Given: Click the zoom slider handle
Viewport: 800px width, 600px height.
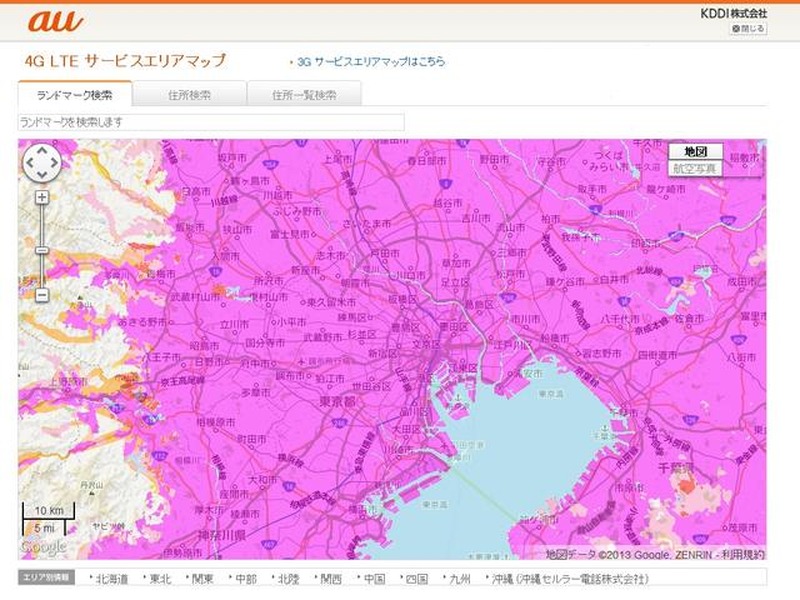Looking at the screenshot, I should point(41,250).
